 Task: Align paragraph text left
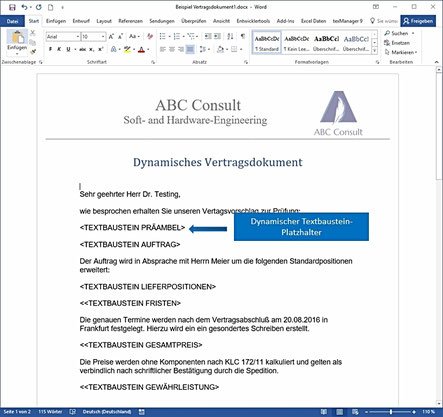163,49
